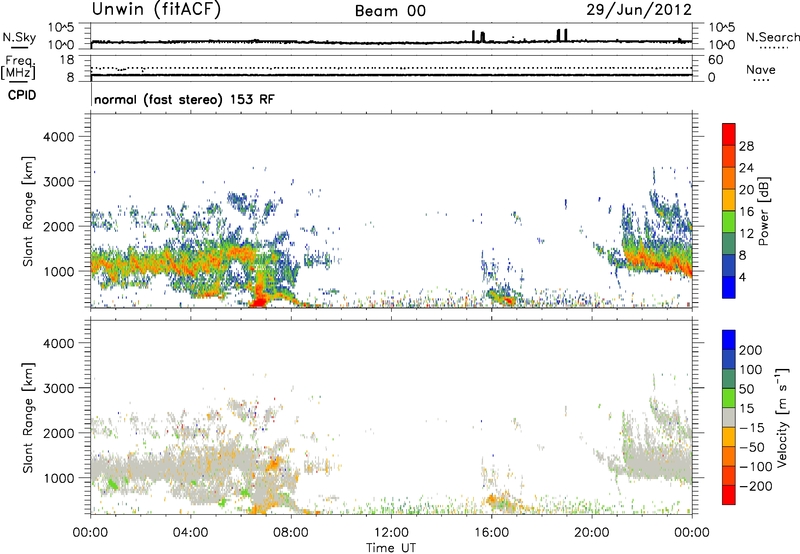Click '4000' on the power panel axis
The height and width of the screenshot is (554, 800).
[58, 137]
